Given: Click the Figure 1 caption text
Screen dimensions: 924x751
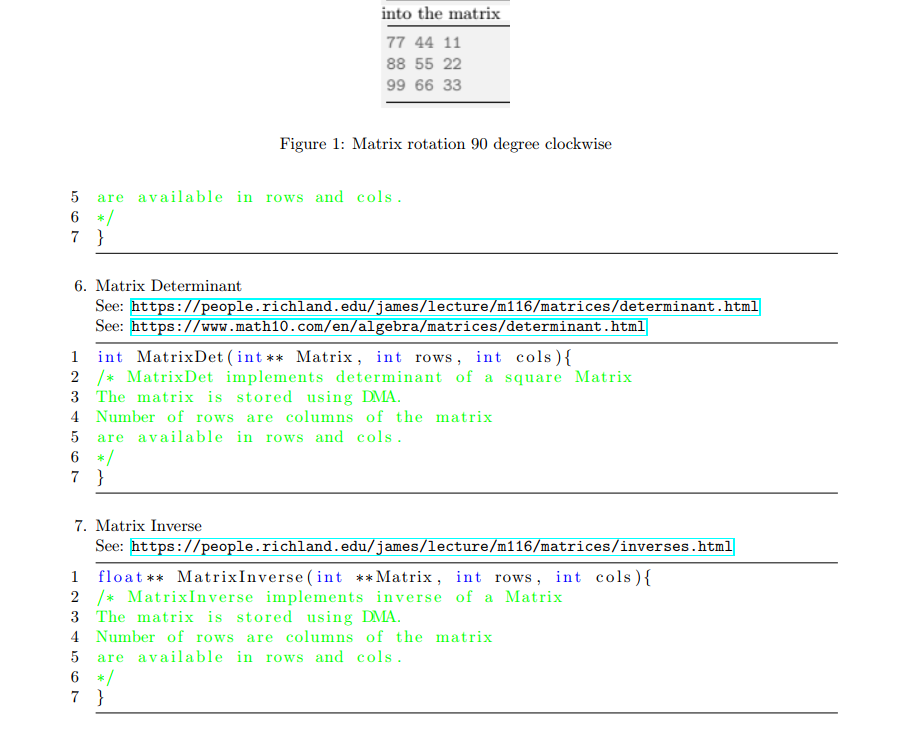Looking at the screenshot, I should pyautogui.click(x=445, y=144).
